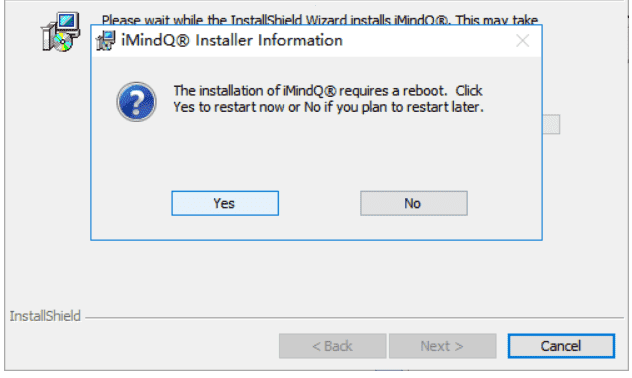632x378 pixels.
Task: Click empty dialog area between Yes and No
Action: [319, 203]
